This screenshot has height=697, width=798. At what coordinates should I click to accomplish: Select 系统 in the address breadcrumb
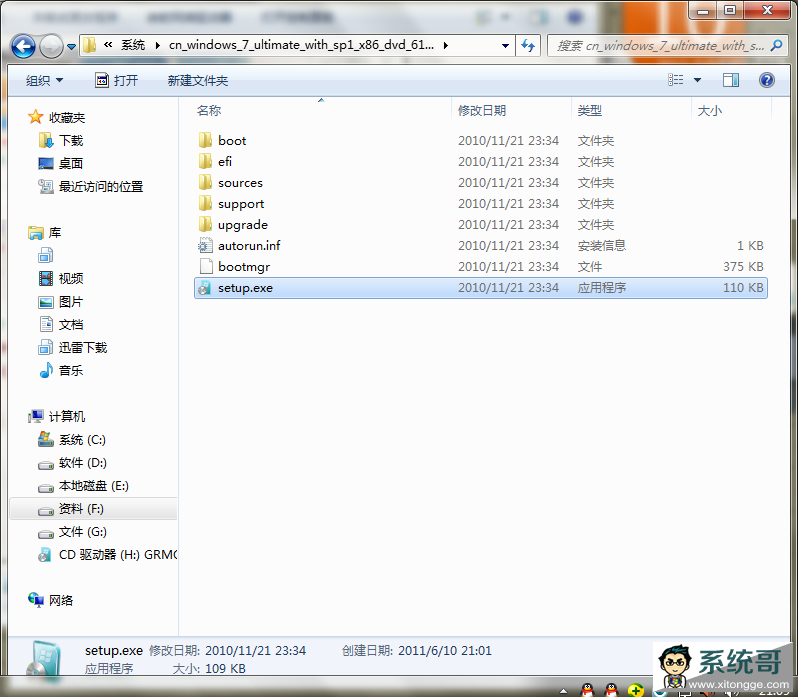(133, 45)
